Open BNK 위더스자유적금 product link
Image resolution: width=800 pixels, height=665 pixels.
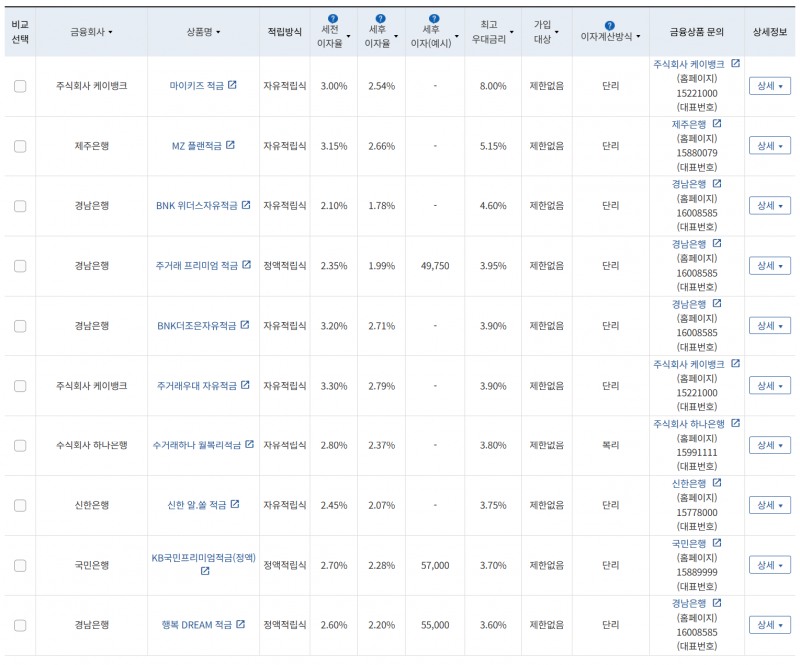(x=196, y=206)
